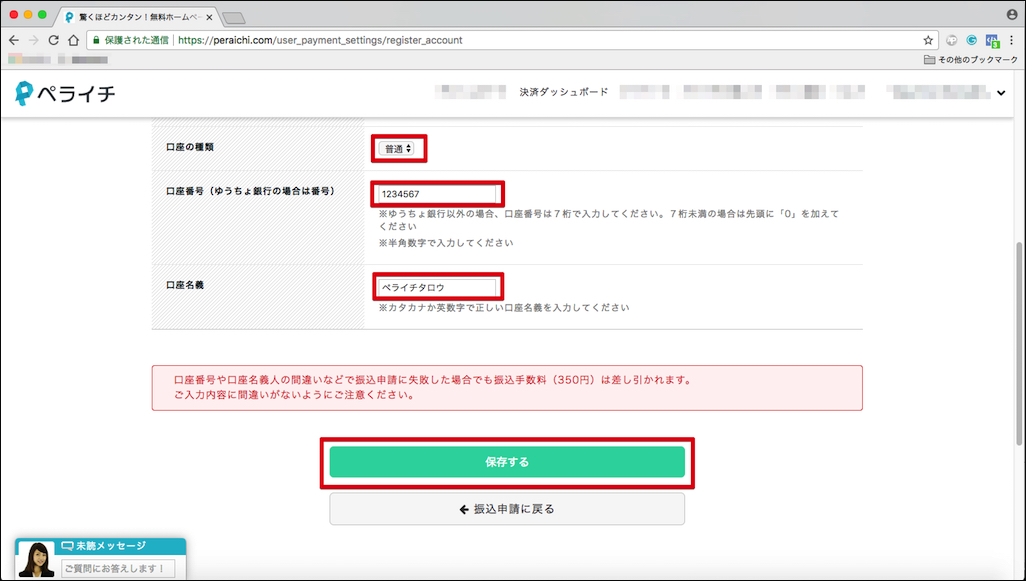Screen dimensions: 1026x581
Task: Reload the current page
Action: pyautogui.click(x=52, y=40)
